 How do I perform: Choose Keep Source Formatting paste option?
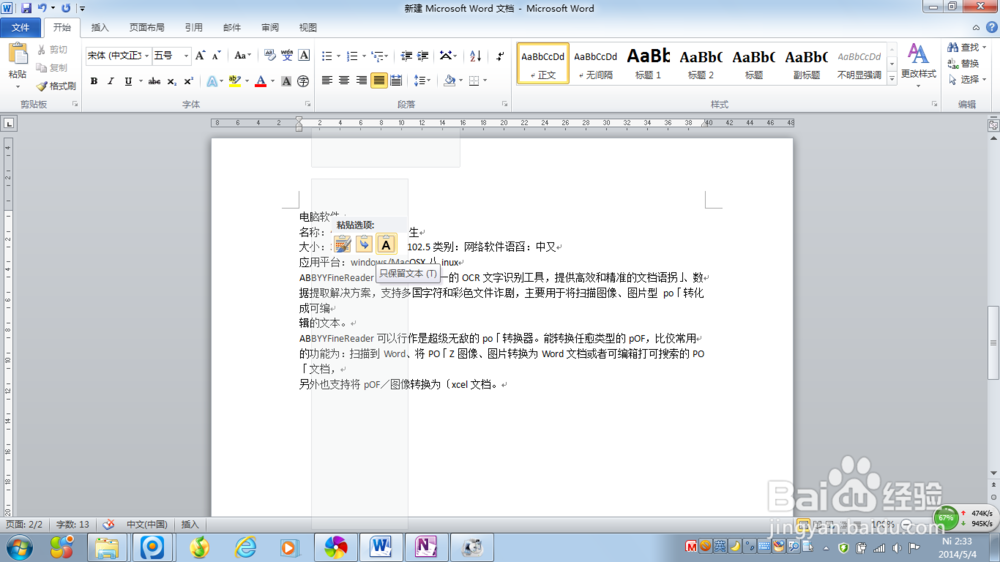click(x=342, y=244)
